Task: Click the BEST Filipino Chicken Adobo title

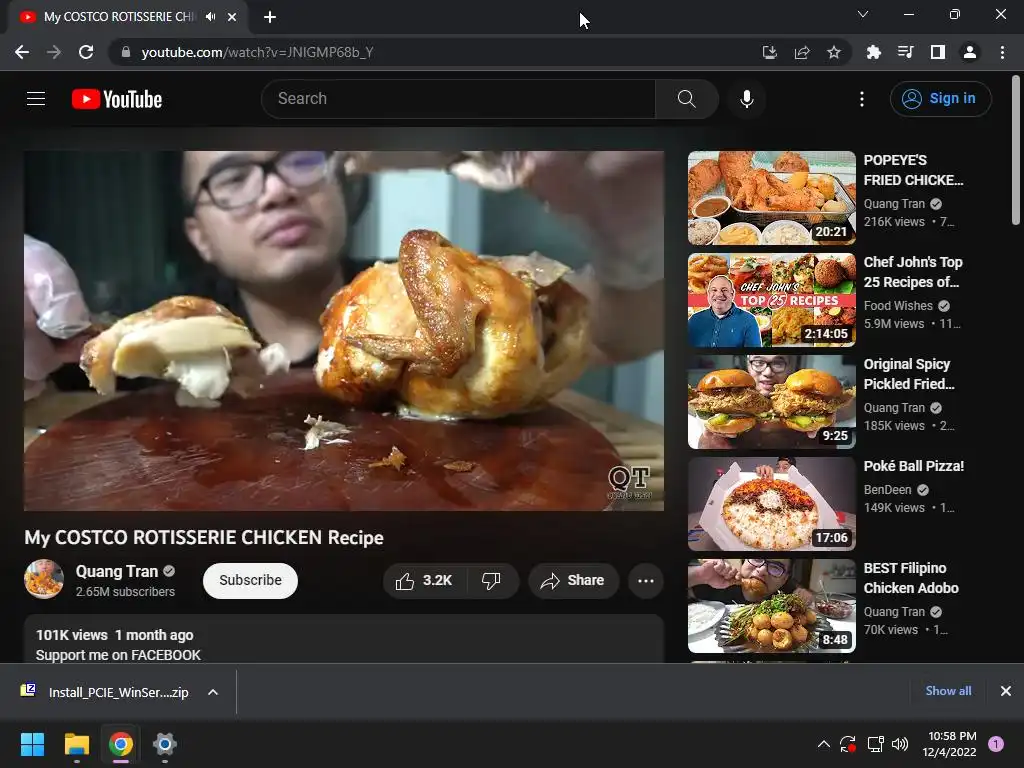Action: 910,578
